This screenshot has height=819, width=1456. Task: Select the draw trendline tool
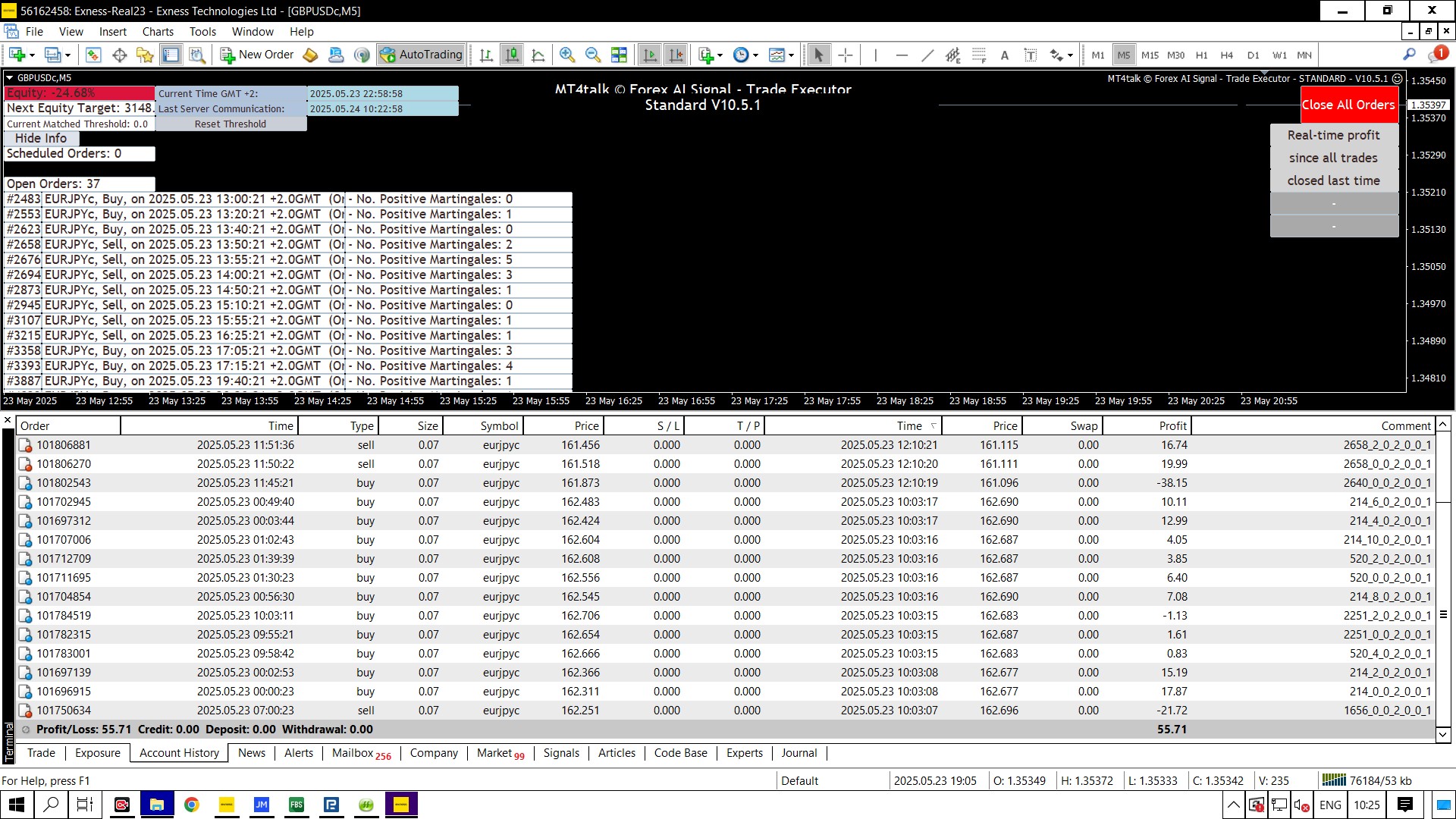pos(927,55)
